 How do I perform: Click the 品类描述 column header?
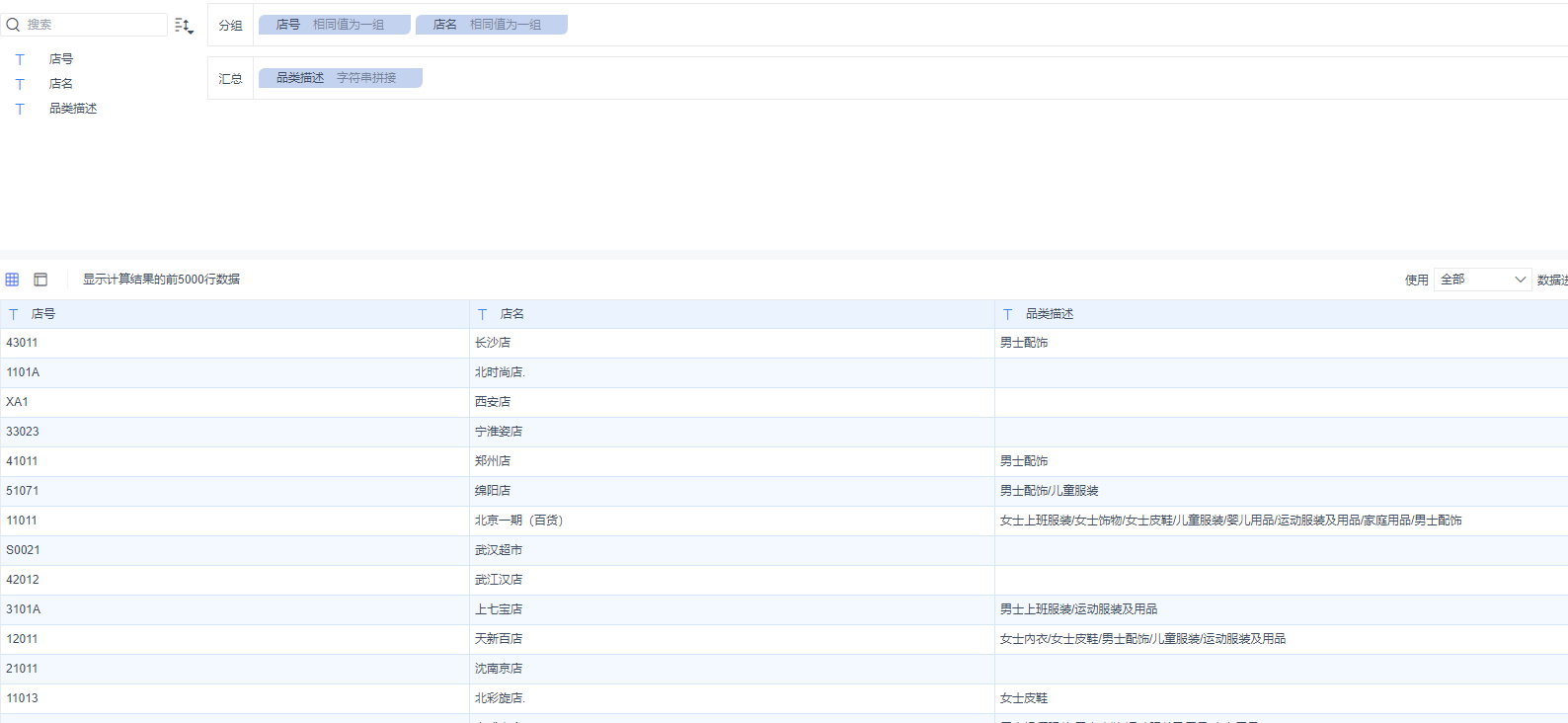pos(1282,314)
